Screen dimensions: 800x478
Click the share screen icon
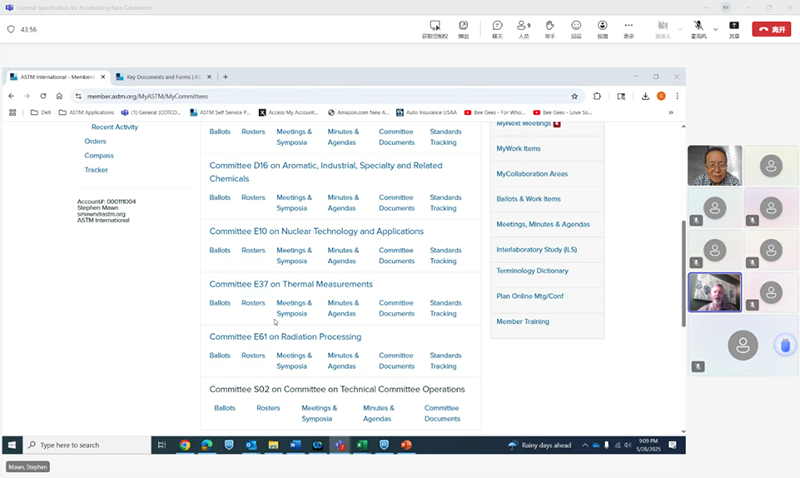click(734, 28)
